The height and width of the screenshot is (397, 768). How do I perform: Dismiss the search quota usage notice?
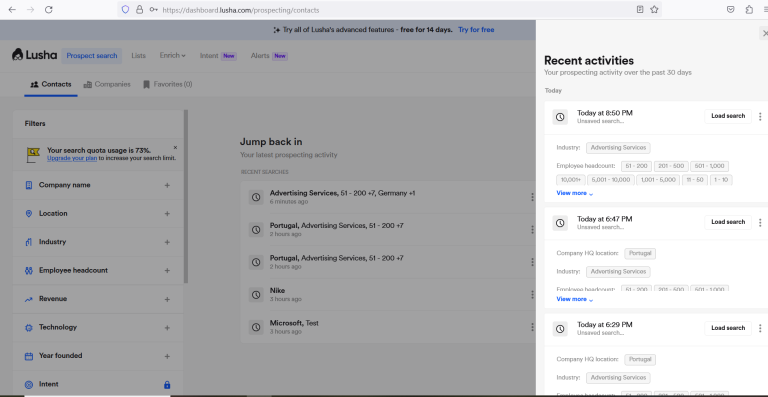point(175,147)
